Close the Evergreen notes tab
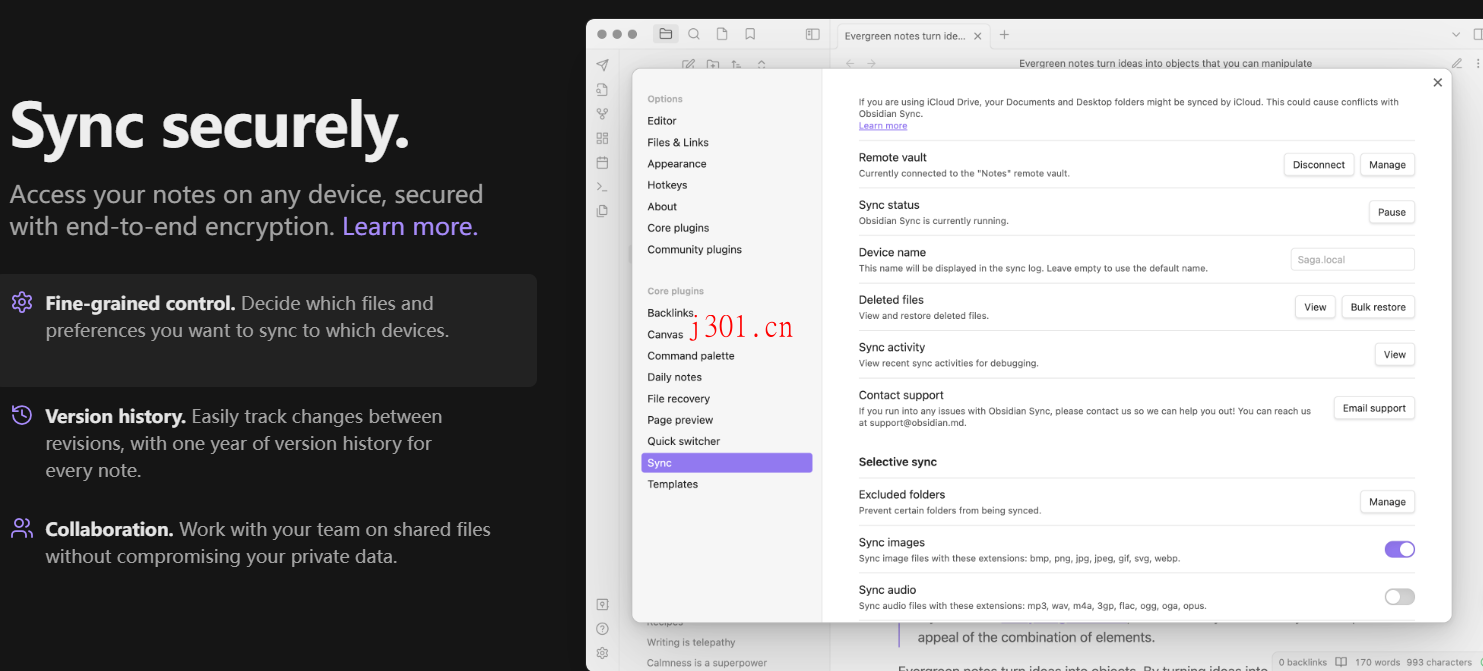The image size is (1483, 671). click(978, 36)
